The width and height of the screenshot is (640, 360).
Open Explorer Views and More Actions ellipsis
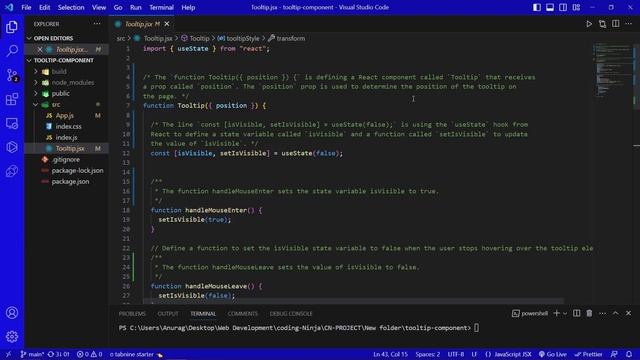97,24
